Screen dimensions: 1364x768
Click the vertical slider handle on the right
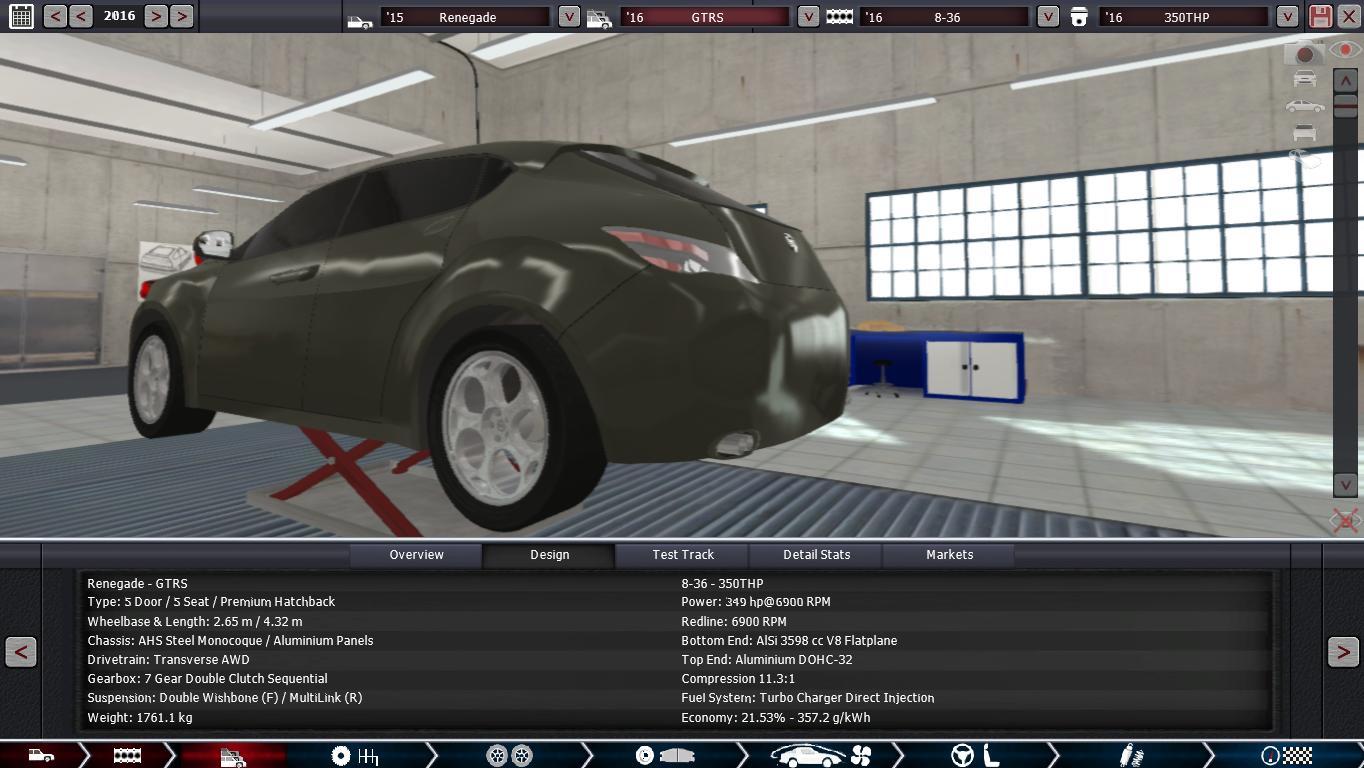point(1345,108)
